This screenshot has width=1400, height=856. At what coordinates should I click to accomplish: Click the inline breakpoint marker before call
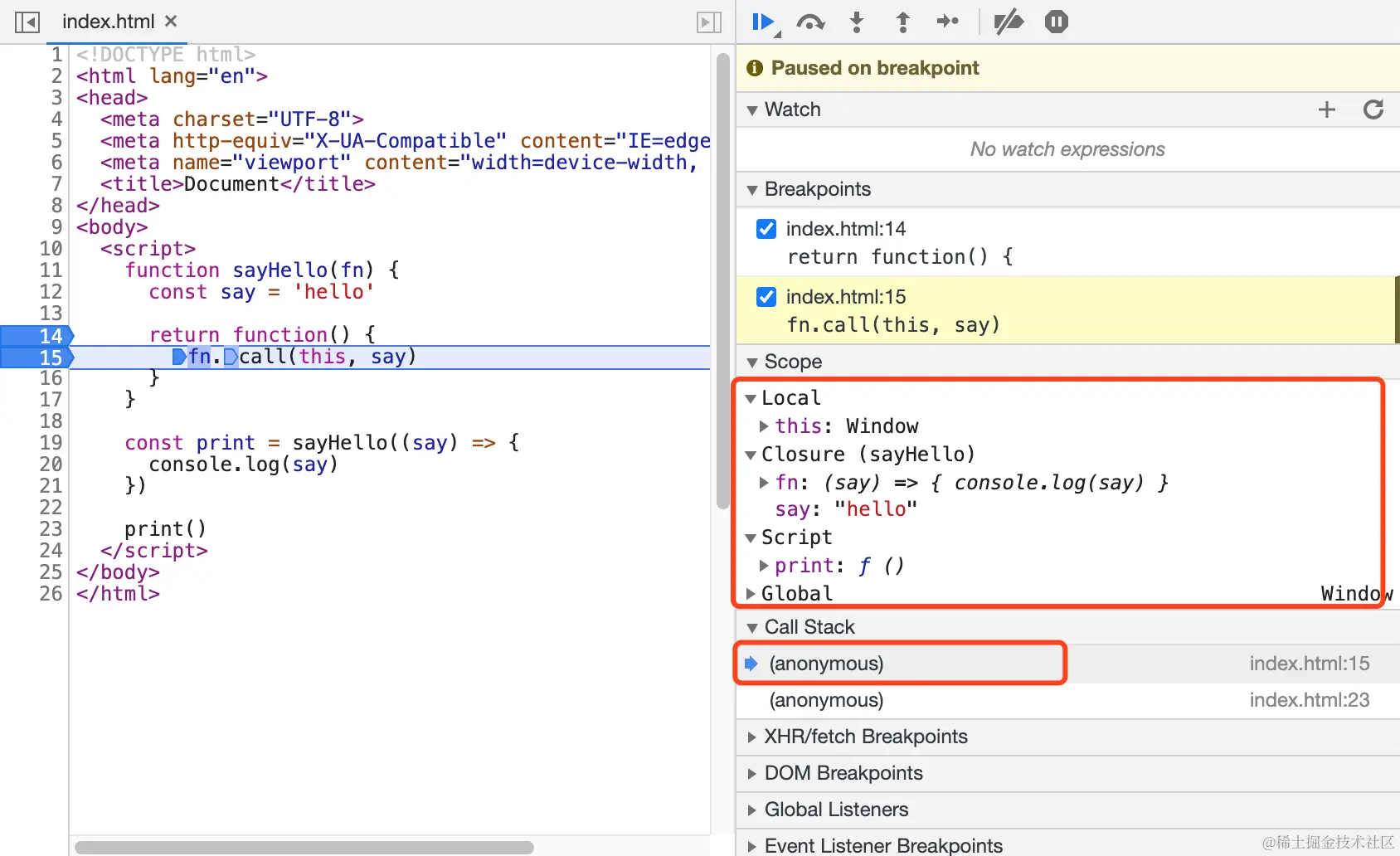[x=231, y=357]
